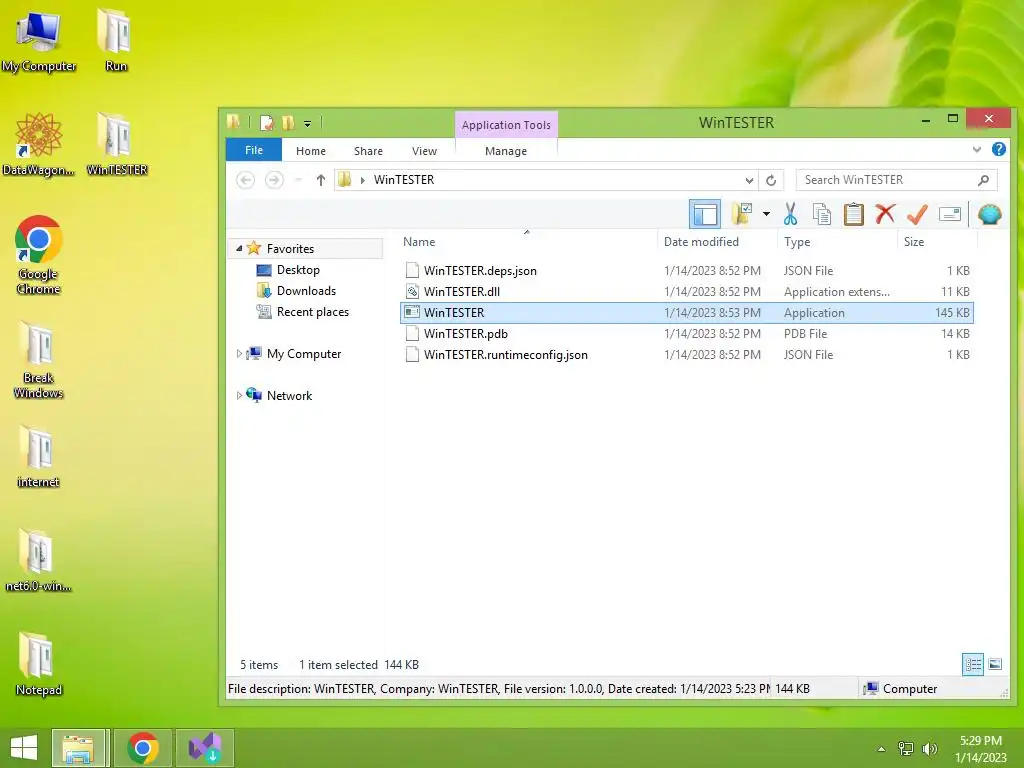Click the Properties quick access icon

[x=266, y=123]
